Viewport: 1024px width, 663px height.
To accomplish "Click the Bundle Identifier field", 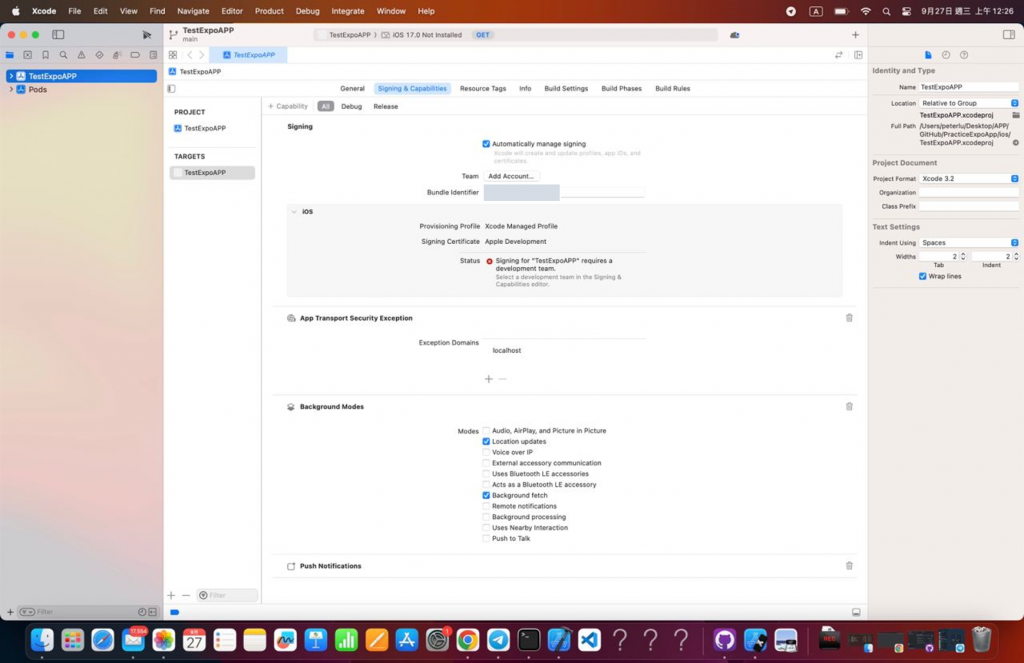I will [564, 192].
